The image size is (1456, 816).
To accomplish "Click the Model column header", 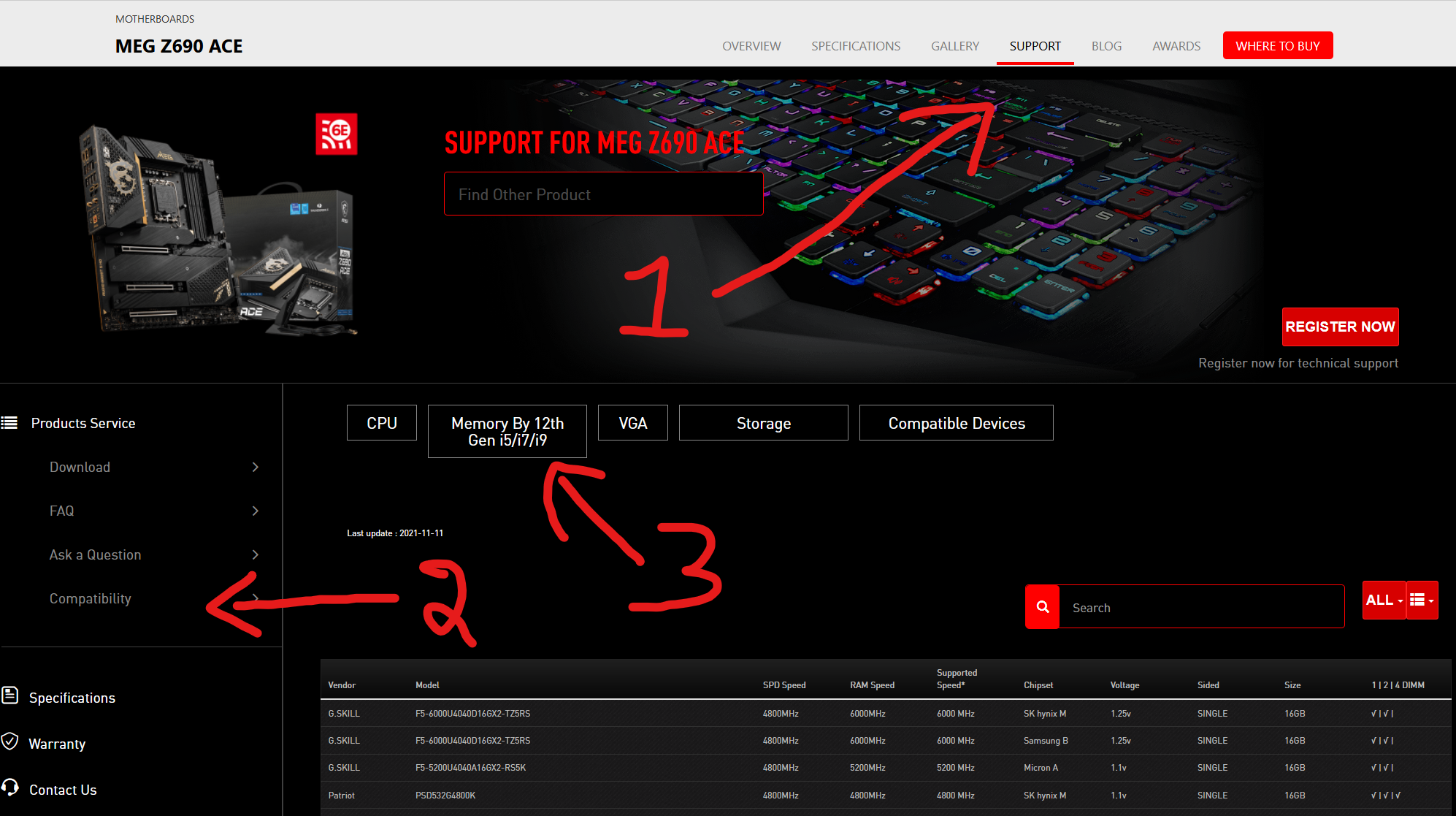I will coord(427,685).
